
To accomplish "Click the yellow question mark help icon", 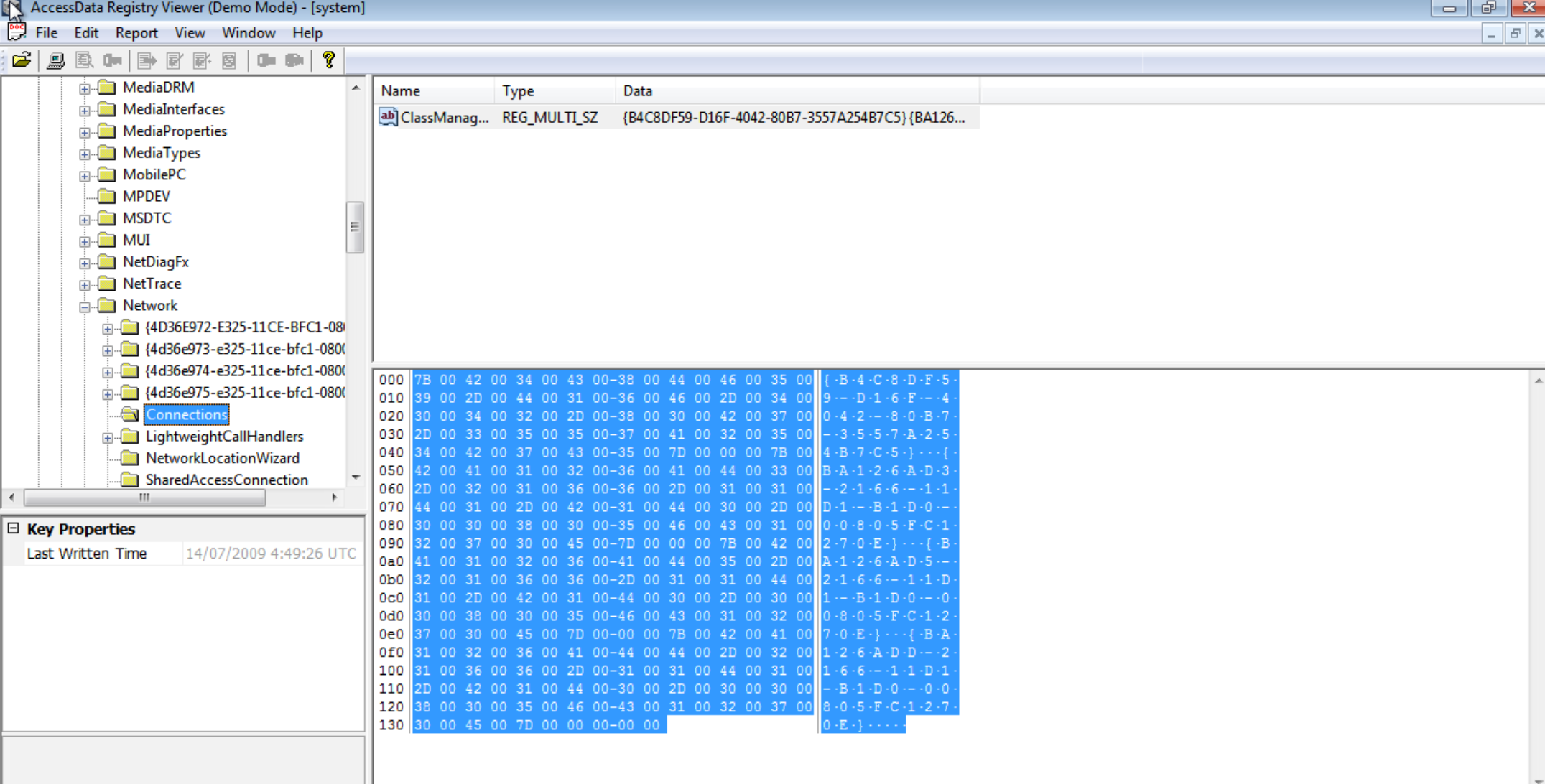I will [328, 60].
